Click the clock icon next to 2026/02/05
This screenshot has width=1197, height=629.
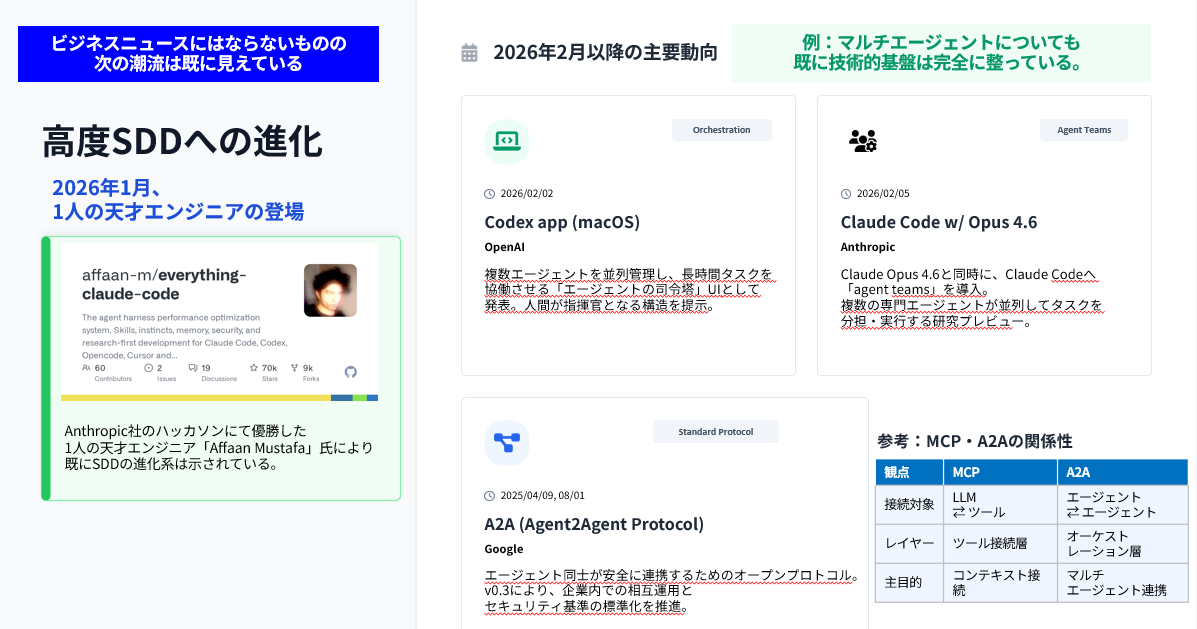click(846, 194)
